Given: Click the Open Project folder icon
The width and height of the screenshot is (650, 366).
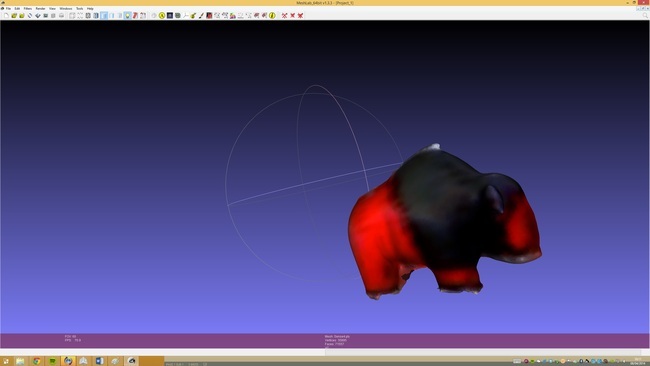Looking at the screenshot, I should pos(14,15).
